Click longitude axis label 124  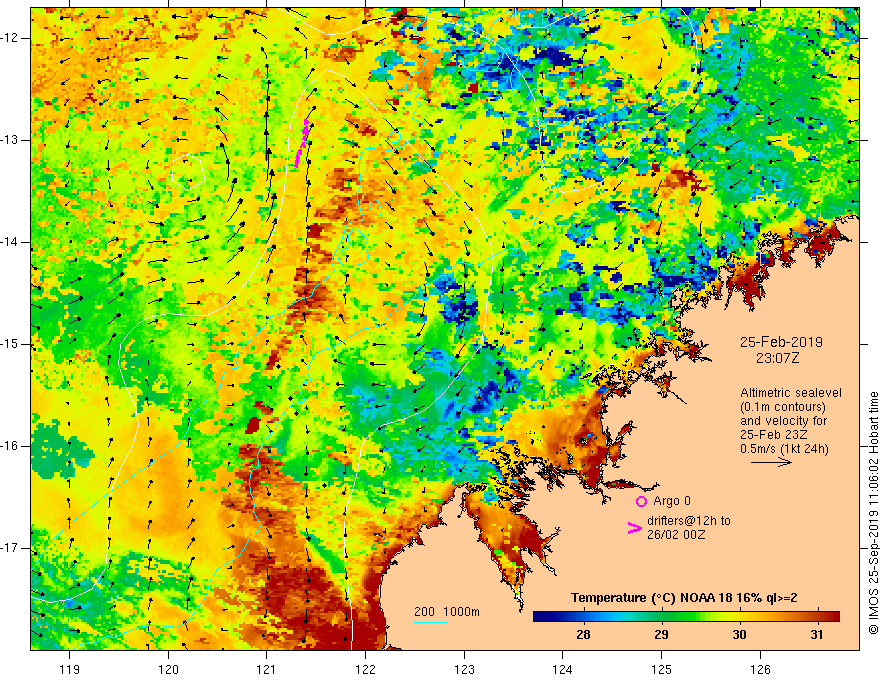pyautogui.click(x=563, y=669)
